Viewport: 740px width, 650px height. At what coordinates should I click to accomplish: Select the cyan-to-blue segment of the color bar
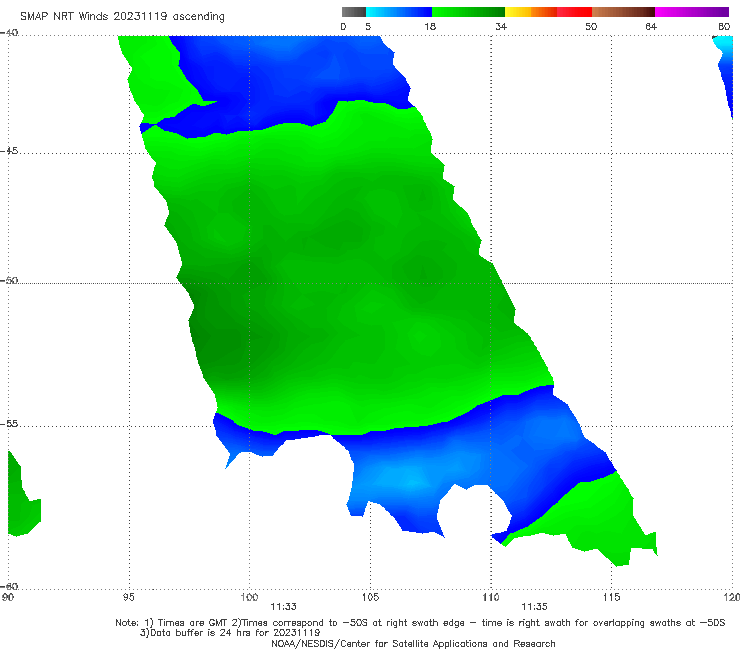pyautogui.click(x=399, y=12)
